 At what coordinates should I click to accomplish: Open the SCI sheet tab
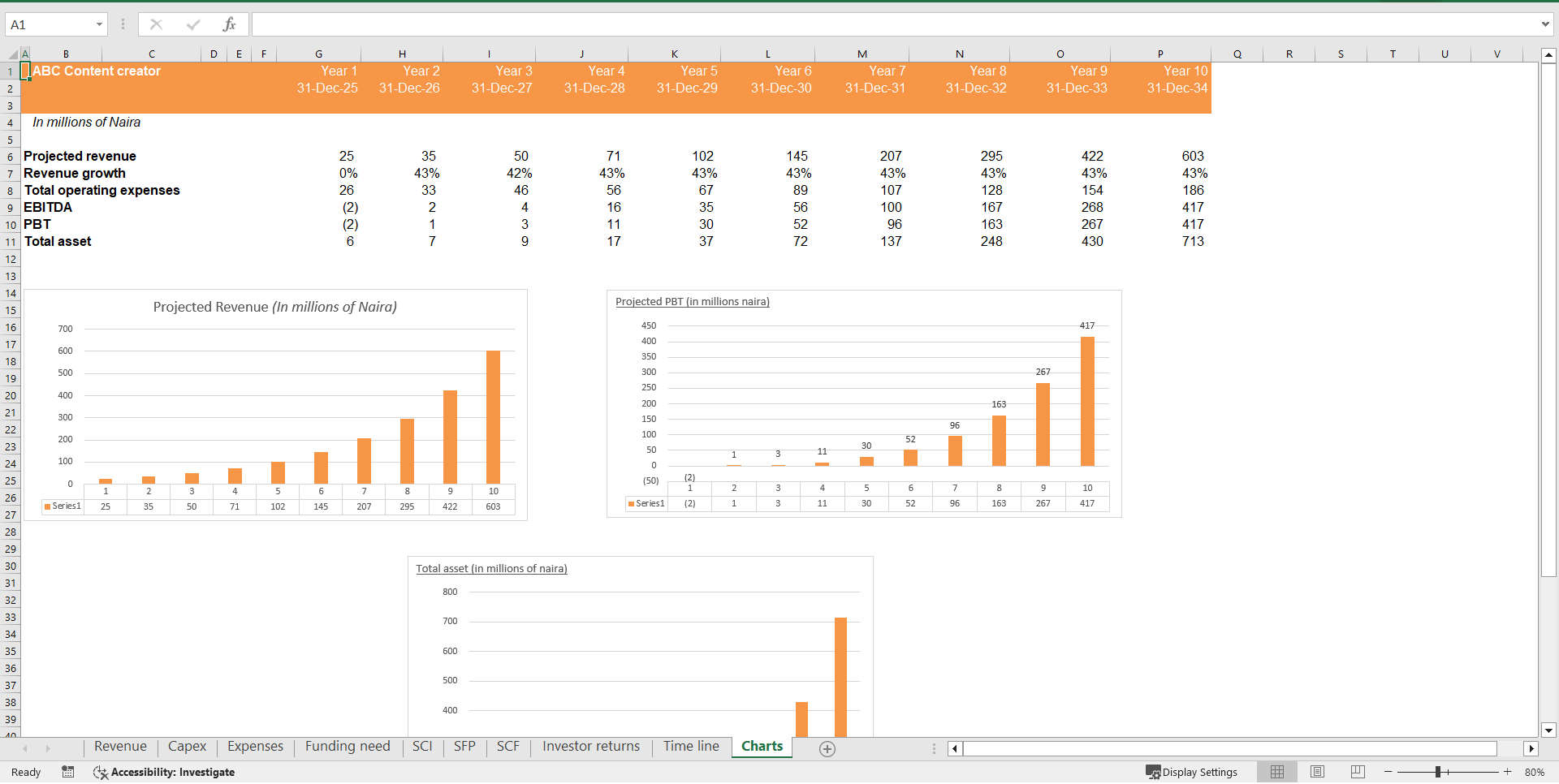coord(422,747)
